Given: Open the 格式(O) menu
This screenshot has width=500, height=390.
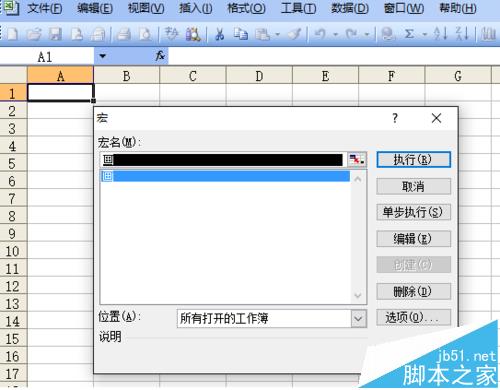Looking at the screenshot, I should [x=246, y=8].
